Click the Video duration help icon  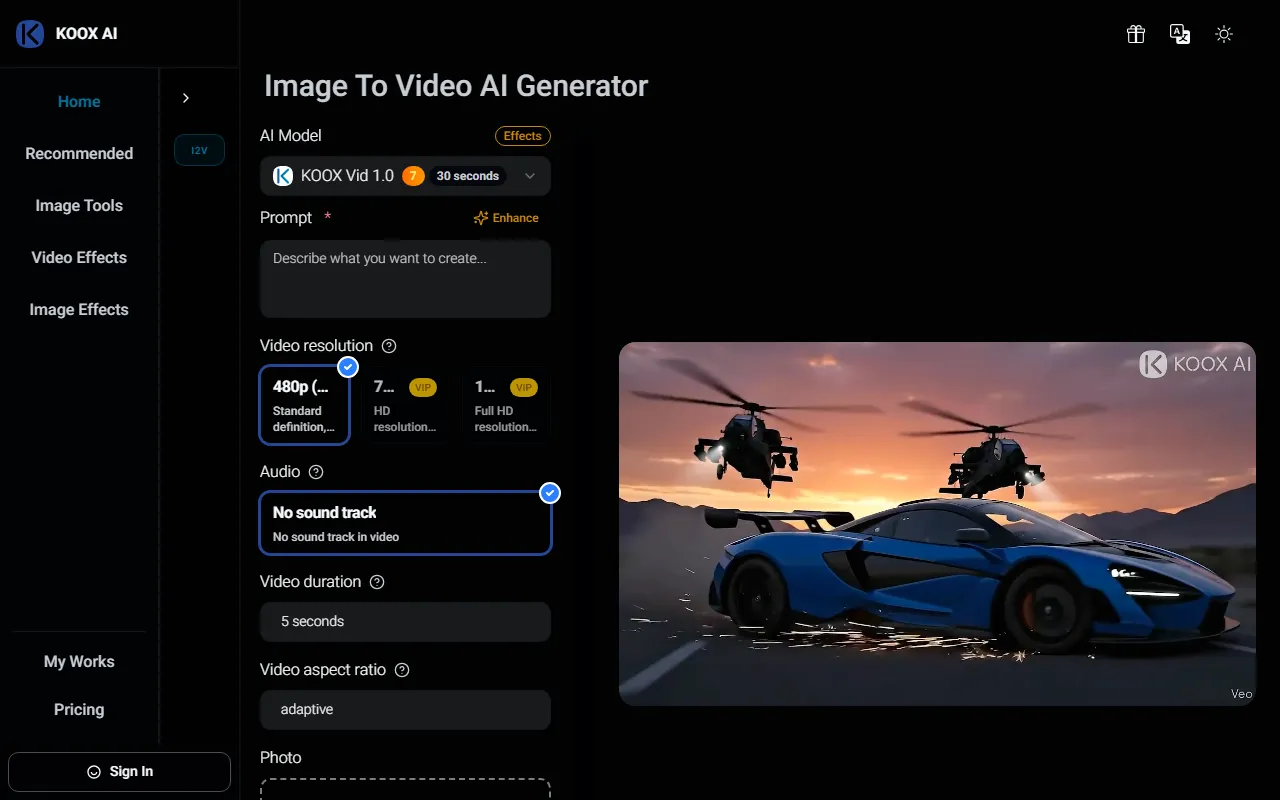click(x=377, y=582)
